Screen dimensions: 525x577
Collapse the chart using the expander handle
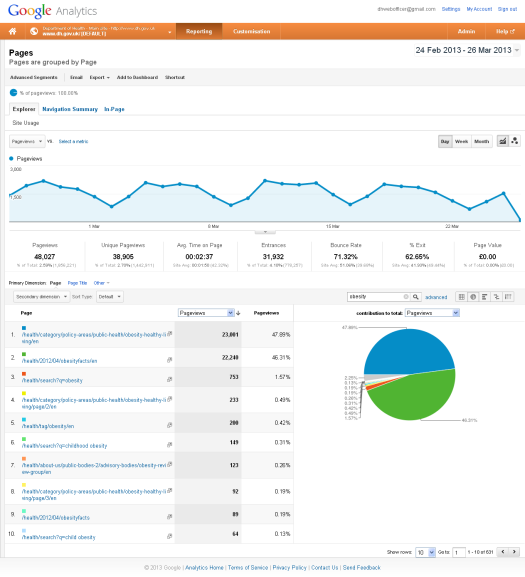pos(265,232)
